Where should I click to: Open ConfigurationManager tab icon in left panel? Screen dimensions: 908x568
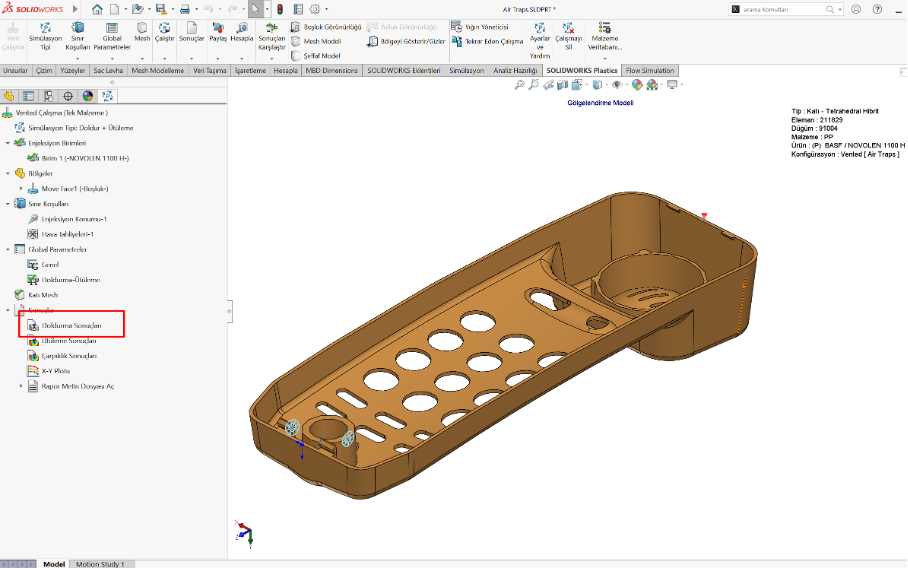[x=48, y=96]
